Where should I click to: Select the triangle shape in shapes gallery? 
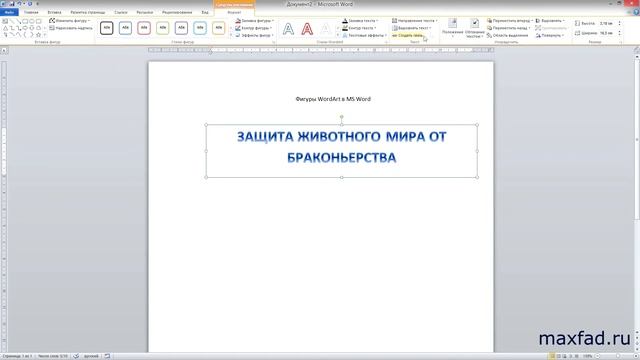[x=5, y=28]
